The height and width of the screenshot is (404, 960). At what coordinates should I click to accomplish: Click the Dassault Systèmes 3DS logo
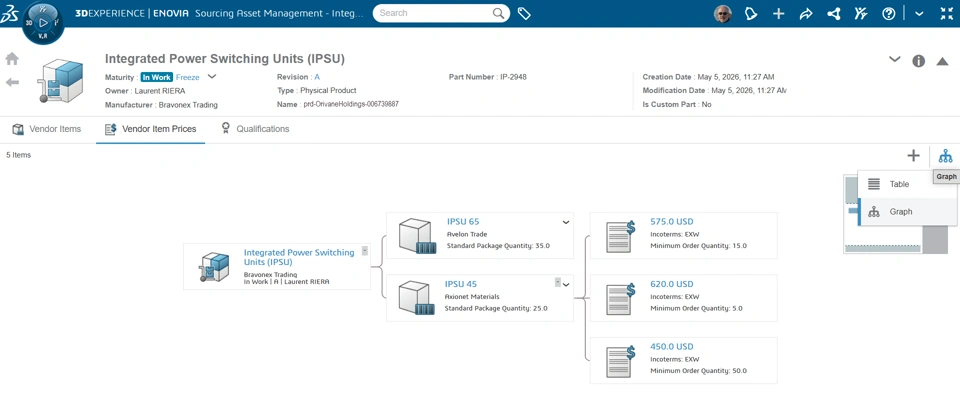pos(9,14)
